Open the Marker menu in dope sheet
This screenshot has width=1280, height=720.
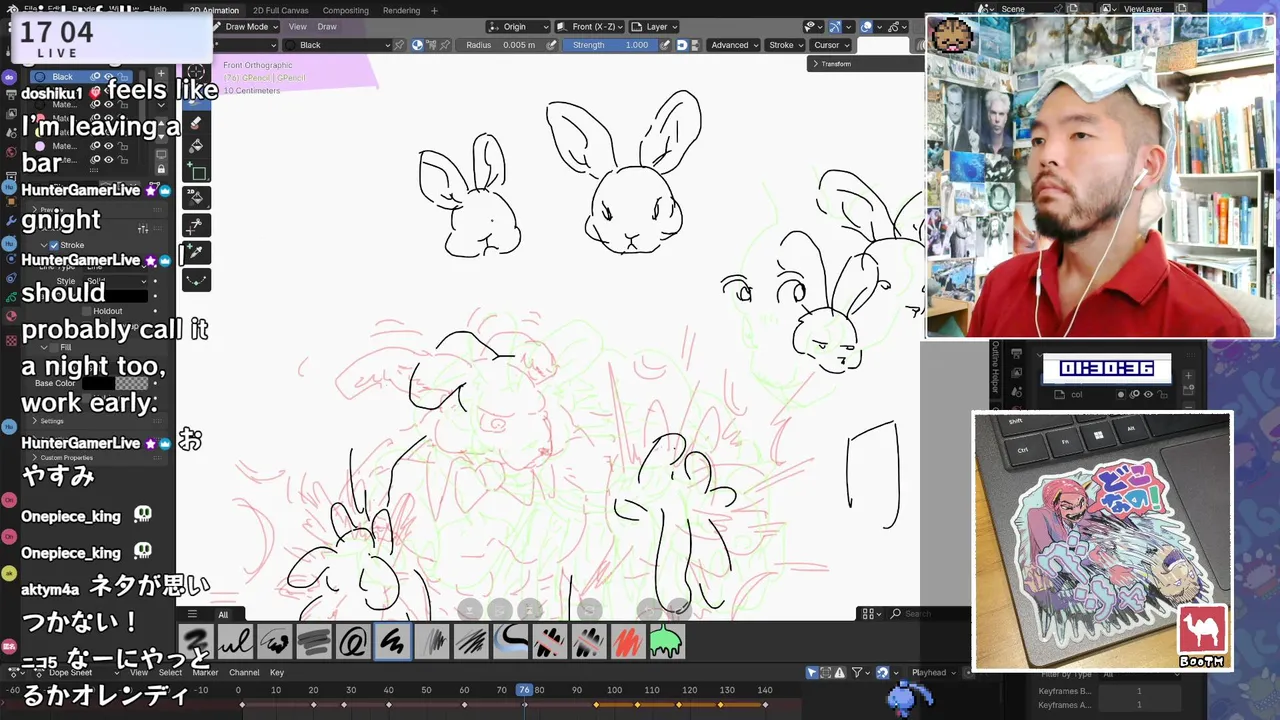coord(205,673)
